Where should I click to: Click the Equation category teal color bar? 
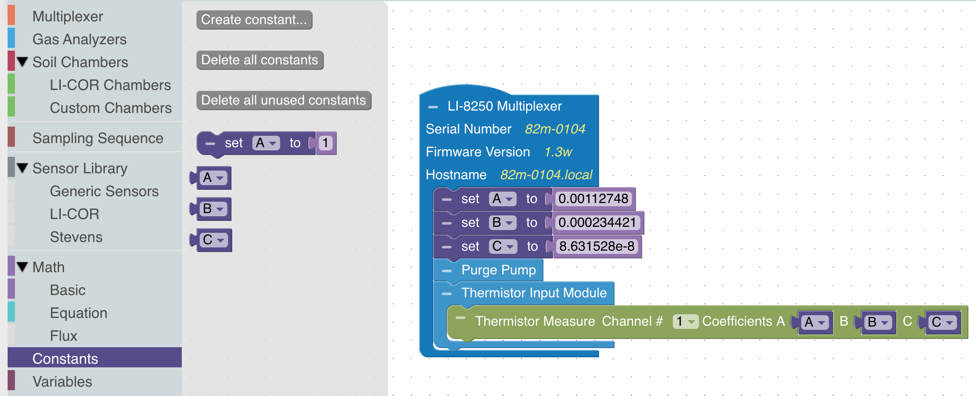11,313
